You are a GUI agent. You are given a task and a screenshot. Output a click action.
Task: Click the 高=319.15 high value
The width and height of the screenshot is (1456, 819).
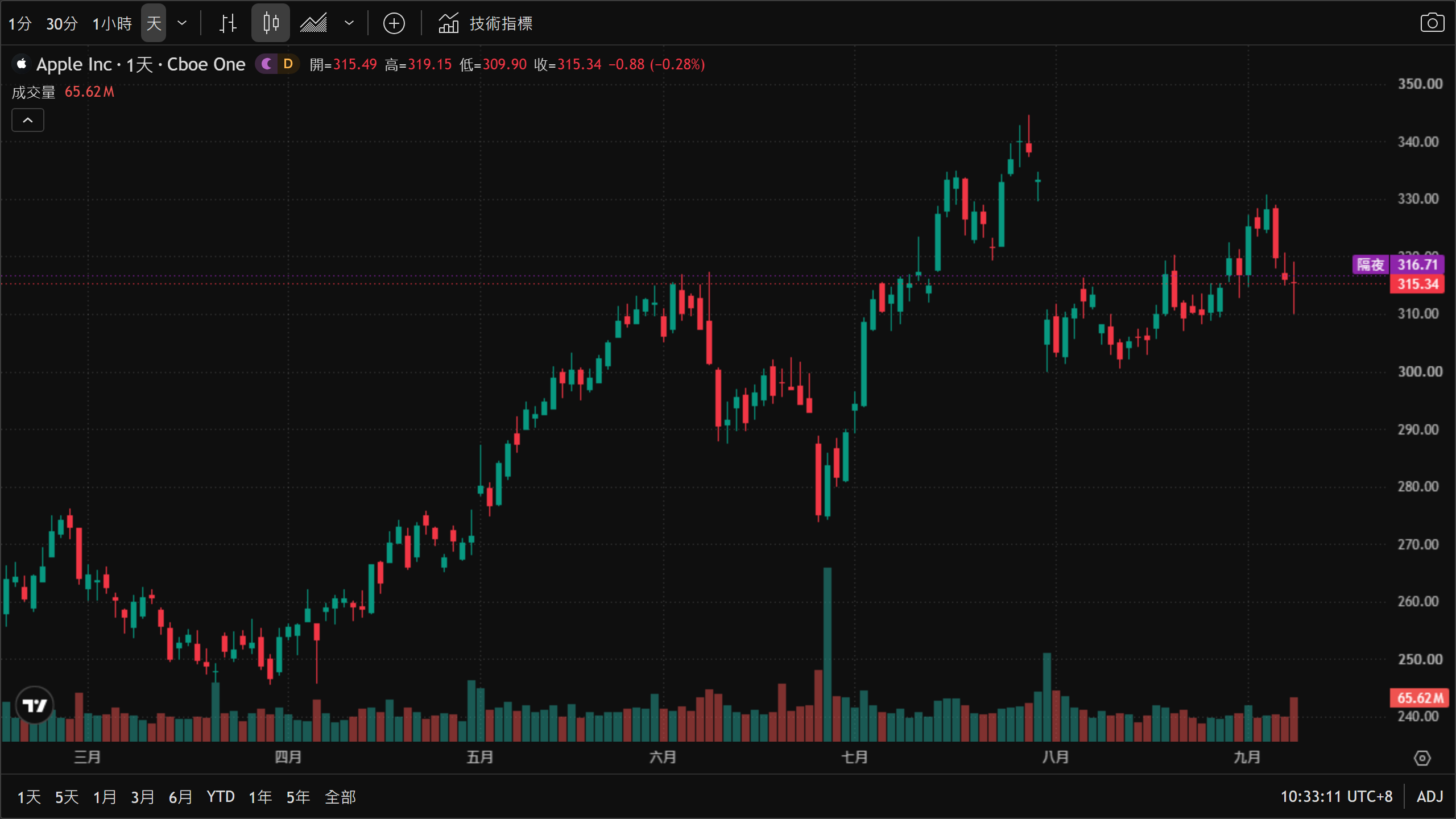pyautogui.click(x=418, y=64)
